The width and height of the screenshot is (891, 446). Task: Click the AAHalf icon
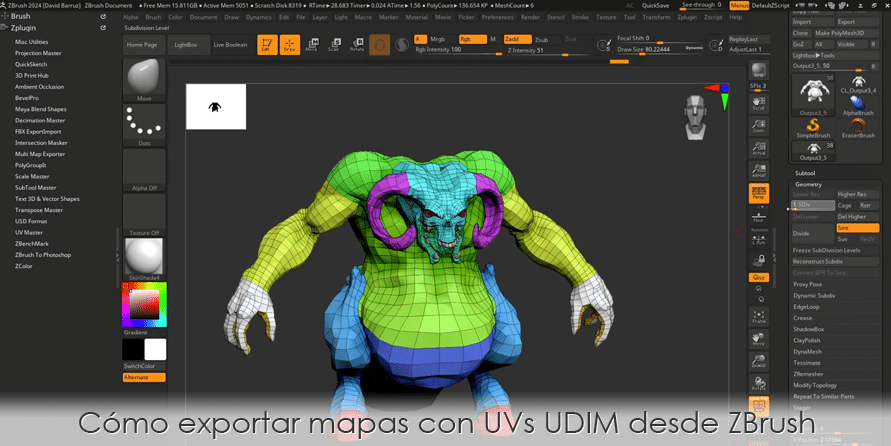point(759,170)
